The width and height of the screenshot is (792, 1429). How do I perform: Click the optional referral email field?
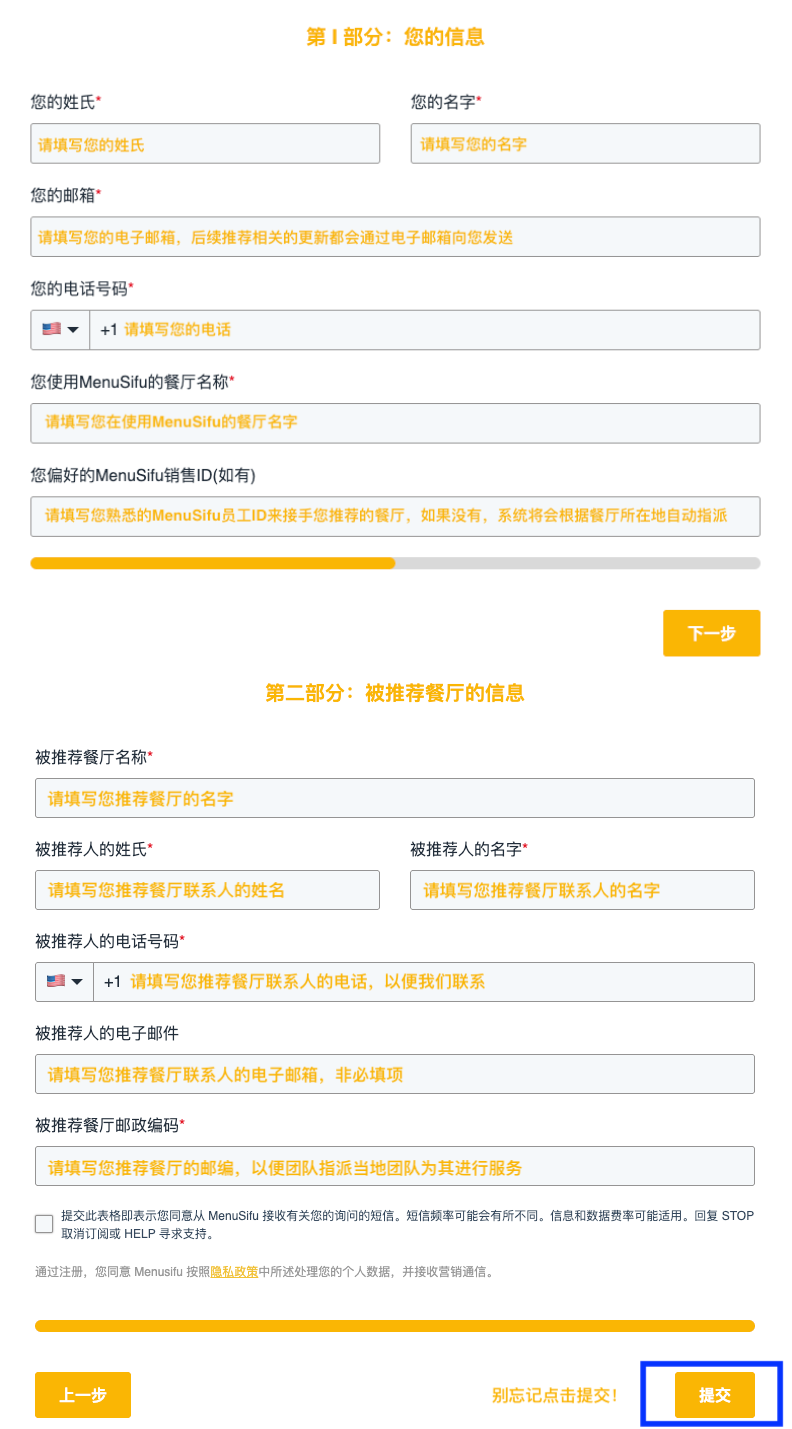click(x=395, y=1072)
